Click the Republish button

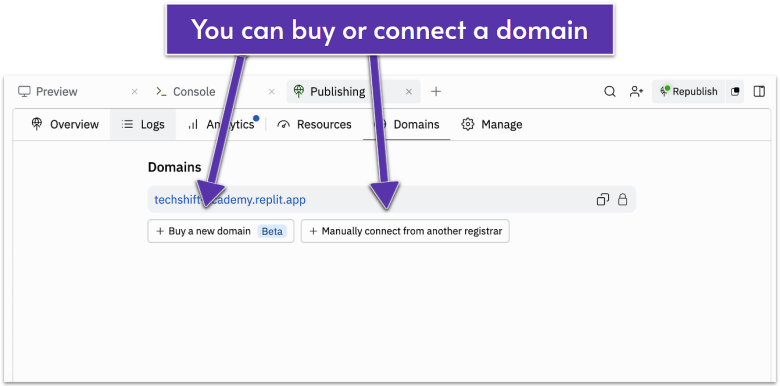[688, 92]
